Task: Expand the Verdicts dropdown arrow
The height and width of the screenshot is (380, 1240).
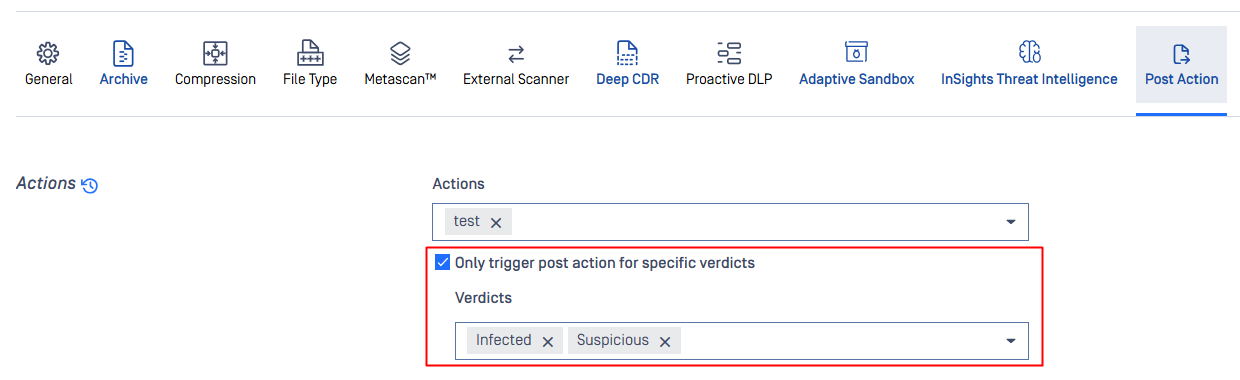Action: coord(1010,341)
